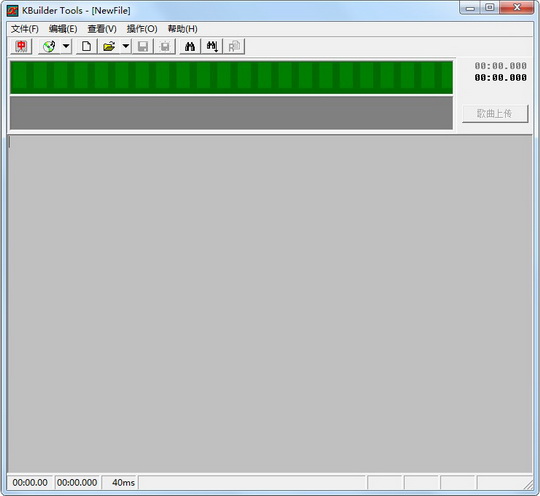Click the grayed replace icon
Image resolution: width=540 pixels, height=496 pixels.
click(x=234, y=46)
